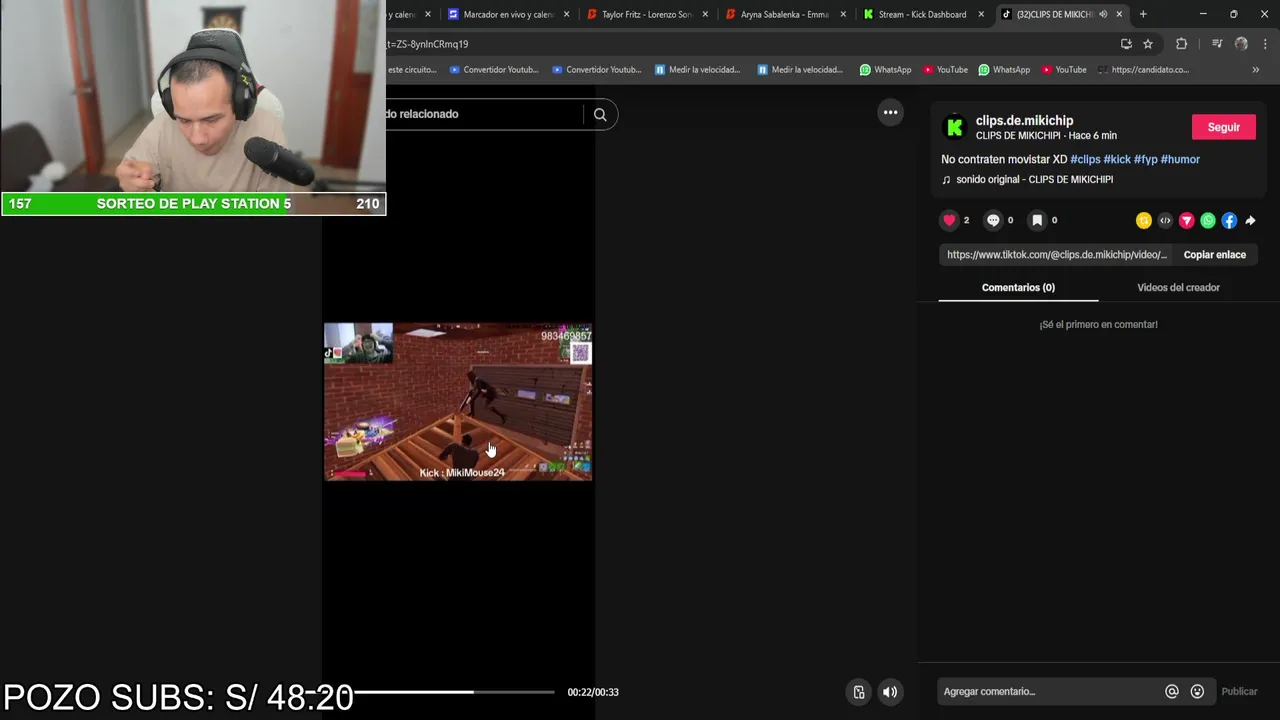The width and height of the screenshot is (1280, 720).
Task: Open comments via speech bubble icon
Action: click(993, 220)
